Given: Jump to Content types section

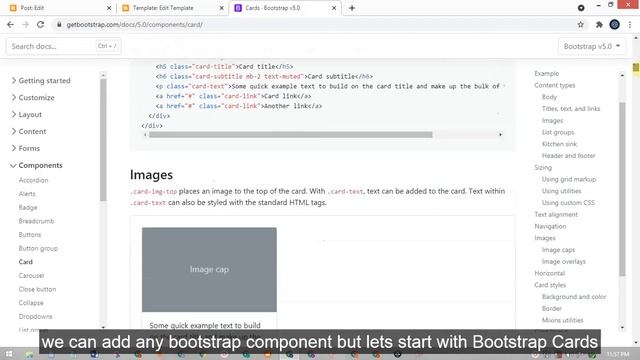Looking at the screenshot, I should click(x=555, y=85).
